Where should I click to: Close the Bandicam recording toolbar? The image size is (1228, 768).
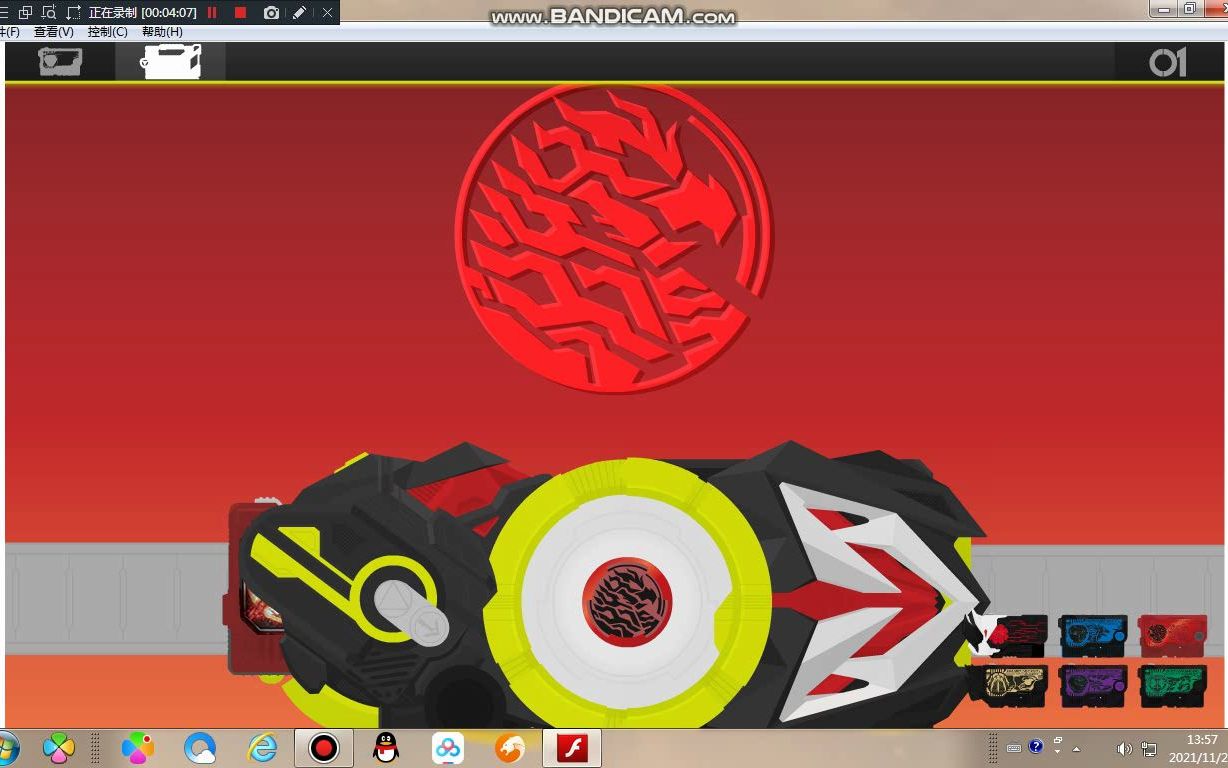[x=327, y=12]
